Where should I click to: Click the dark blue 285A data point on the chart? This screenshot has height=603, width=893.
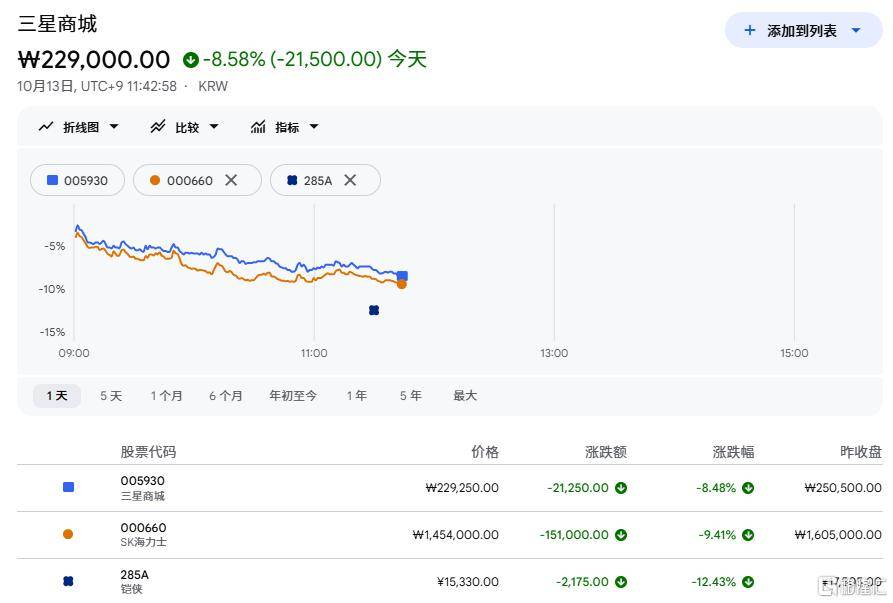374,310
